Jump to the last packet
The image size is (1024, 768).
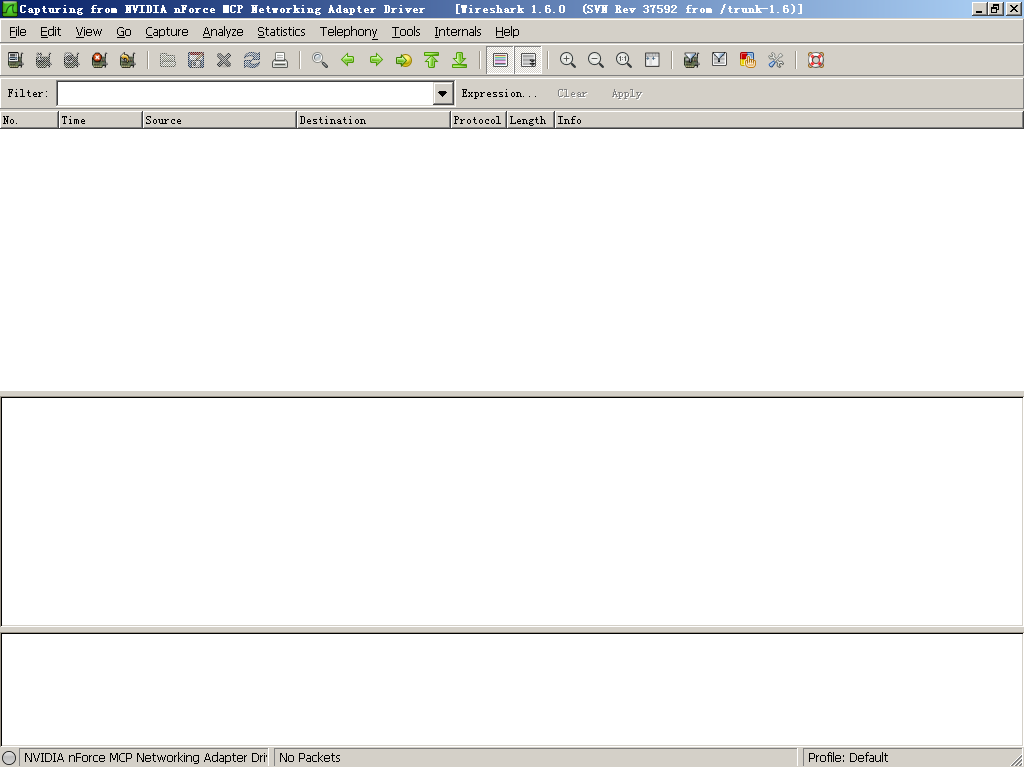tap(460, 60)
